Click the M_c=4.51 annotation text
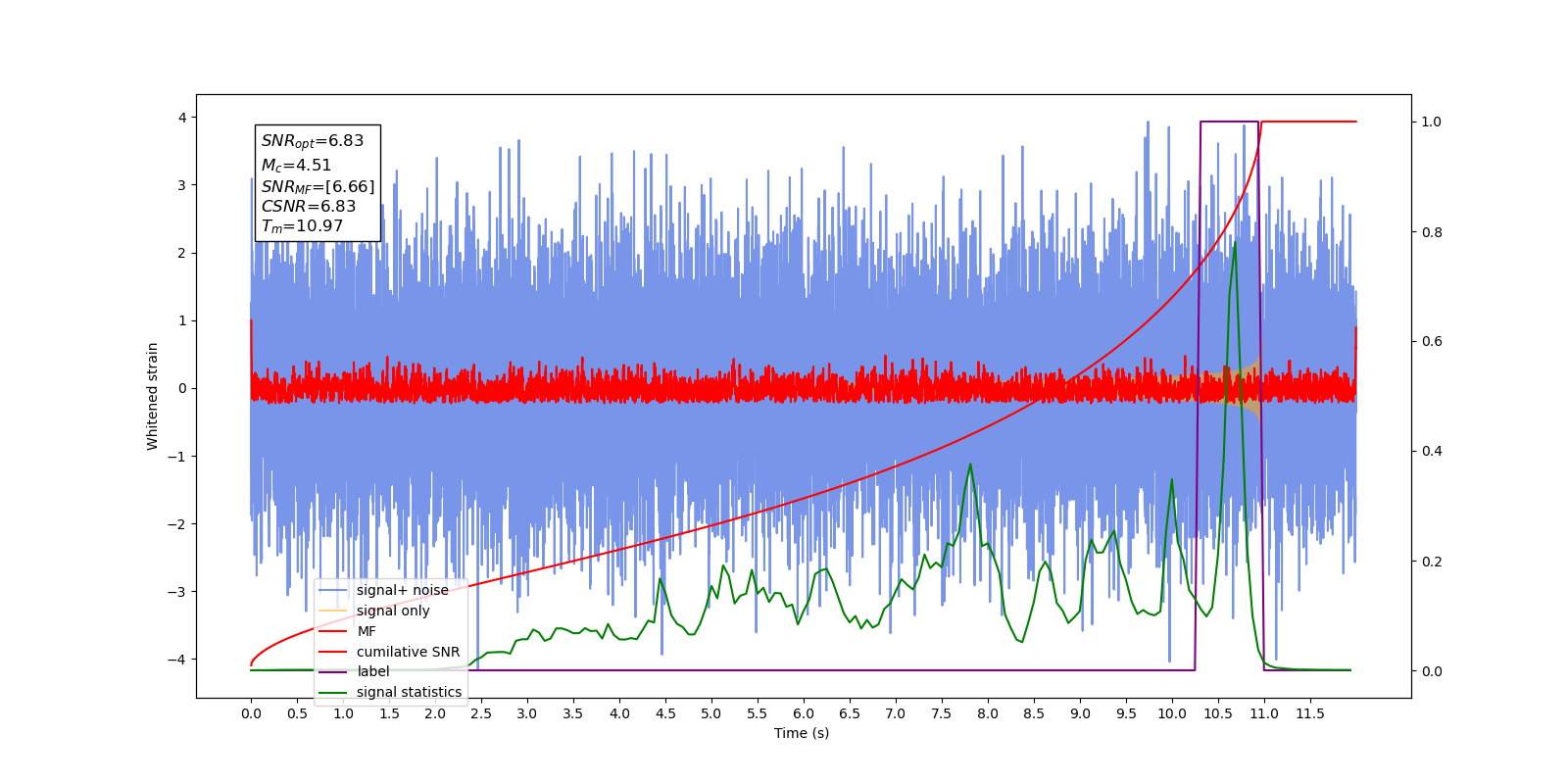 coord(296,166)
